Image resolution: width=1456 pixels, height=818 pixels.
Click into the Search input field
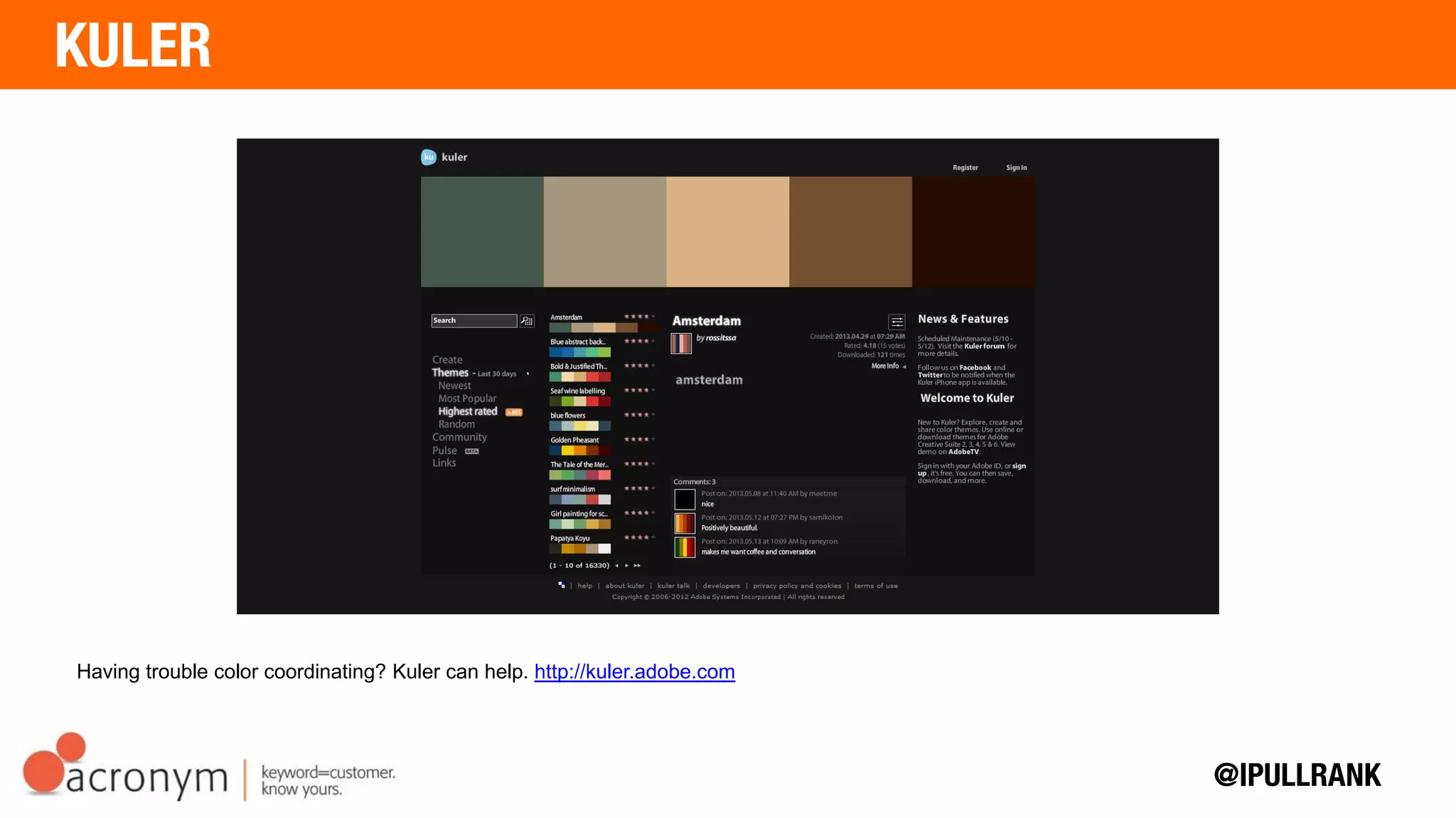[x=474, y=321]
